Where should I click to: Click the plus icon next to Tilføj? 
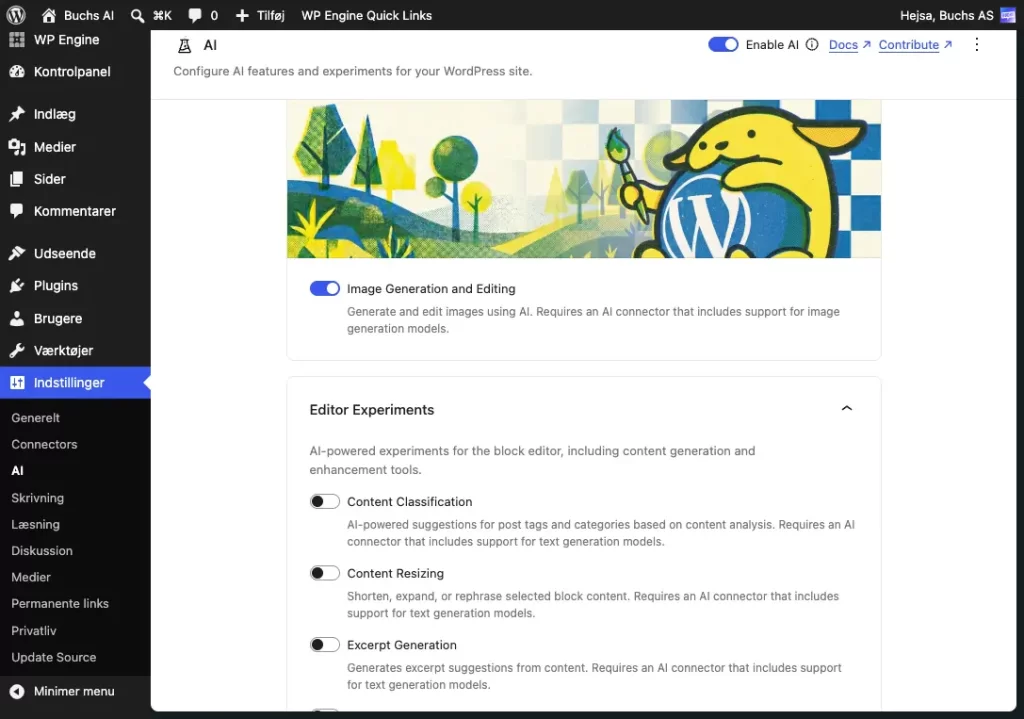[242, 16]
